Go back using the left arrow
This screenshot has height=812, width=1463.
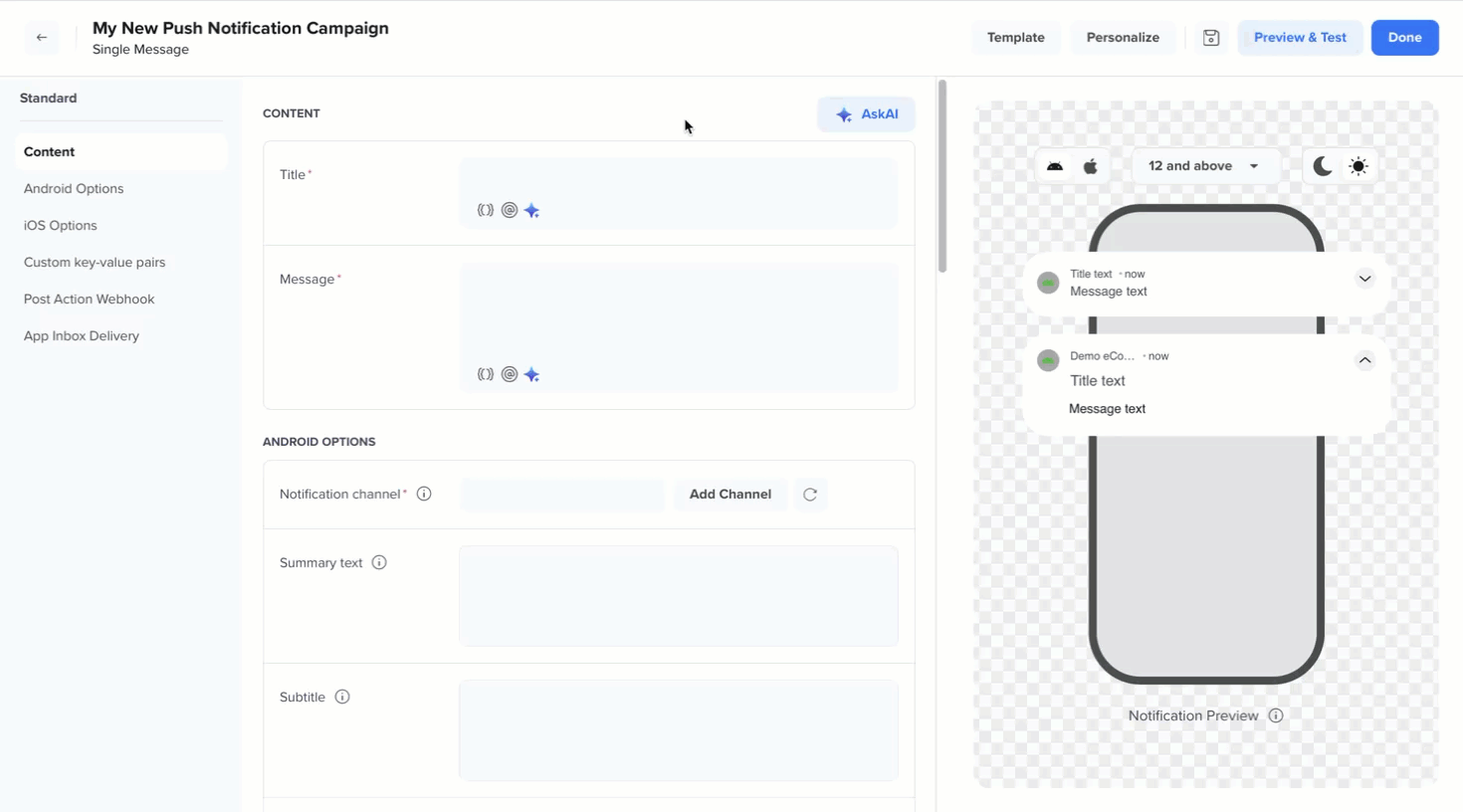coord(42,38)
